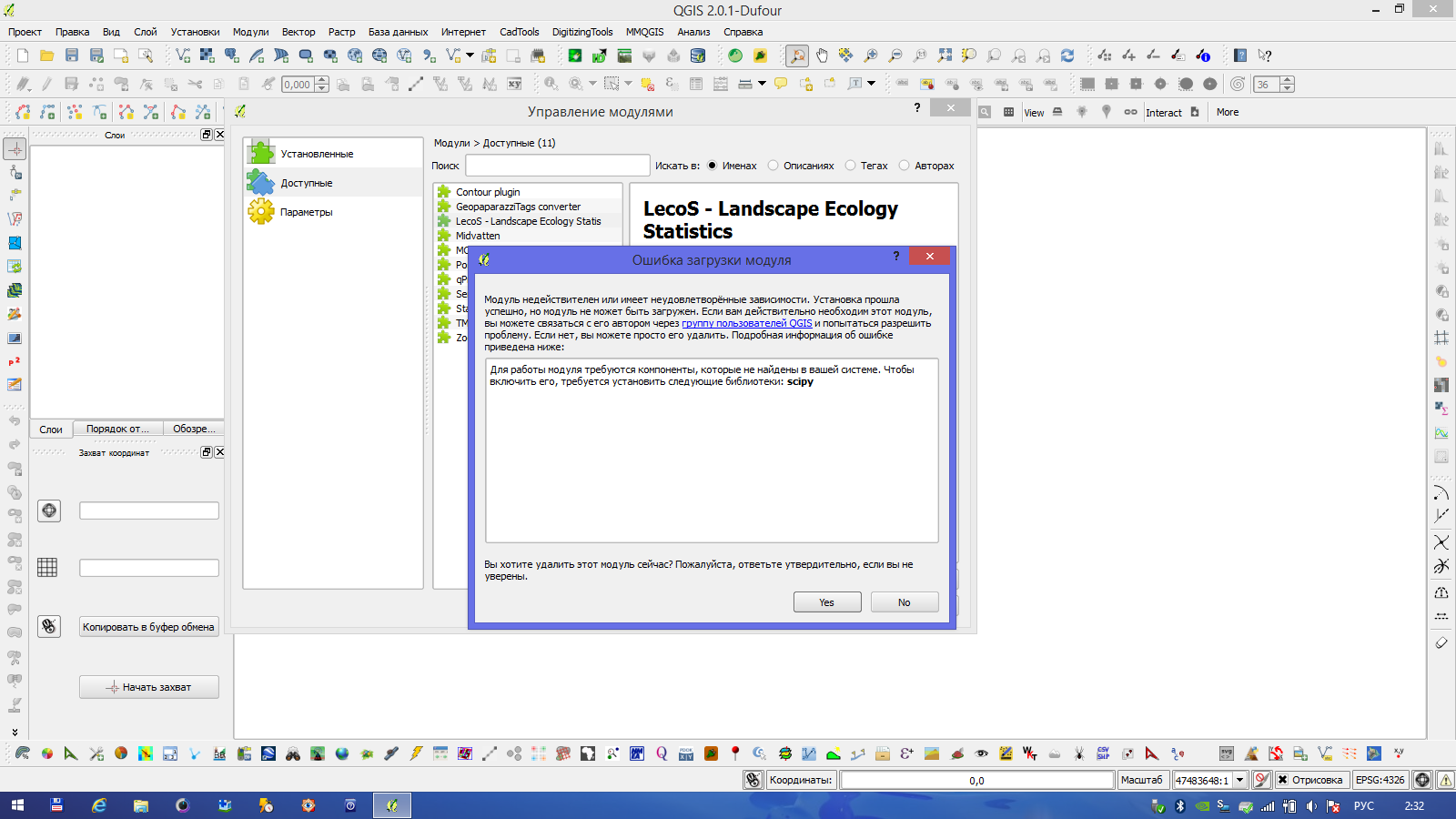1456x819 pixels.
Task: Save the project with the floppy icon
Action: coord(72,56)
